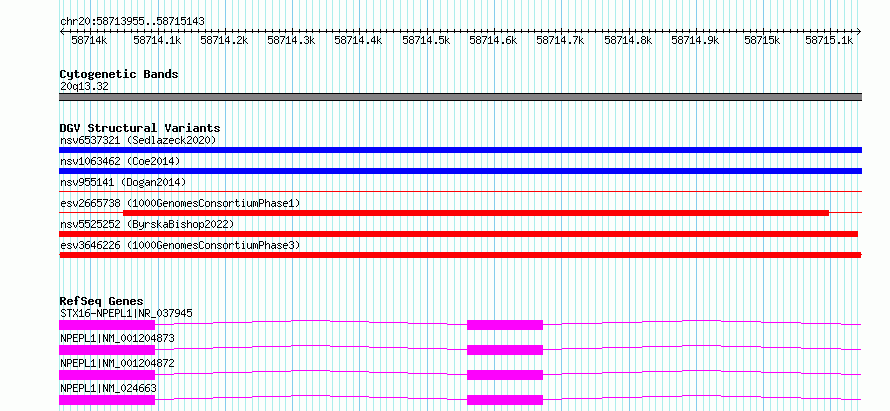
Task: Open transcript NPEPL1|NM_001204873 label
Action: click(x=117, y=338)
